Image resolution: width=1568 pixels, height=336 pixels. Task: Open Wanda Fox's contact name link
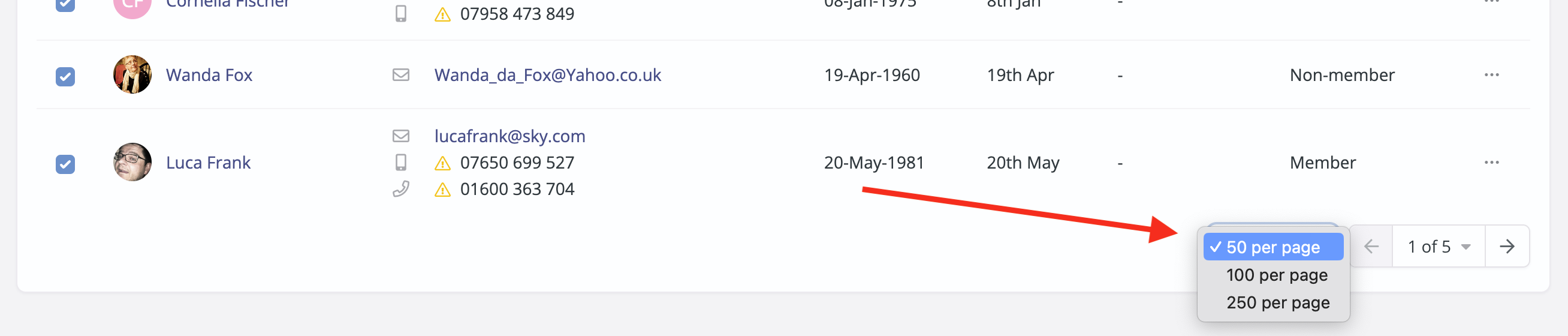click(209, 75)
